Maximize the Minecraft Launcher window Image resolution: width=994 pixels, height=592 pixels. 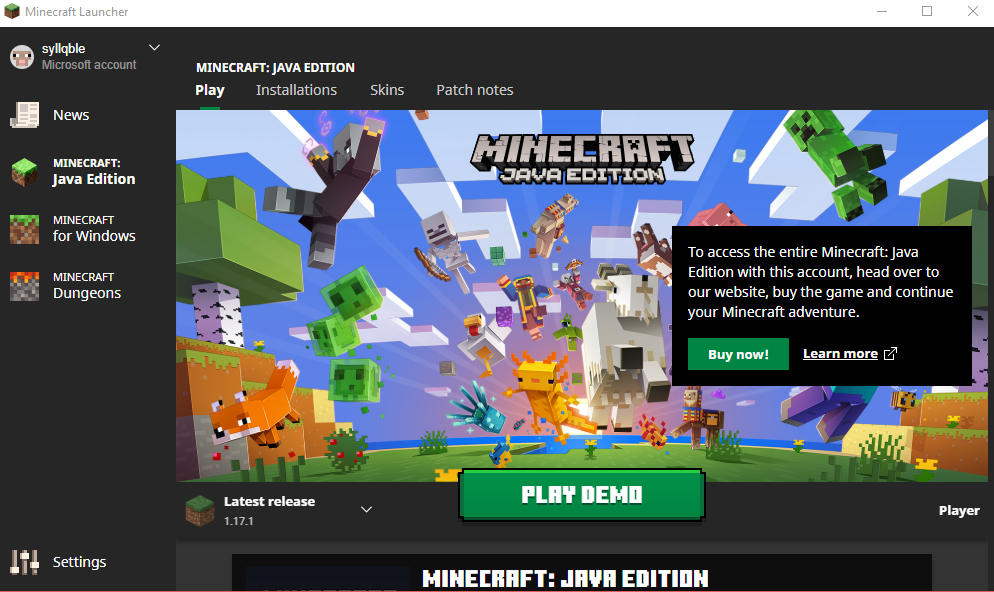[927, 11]
